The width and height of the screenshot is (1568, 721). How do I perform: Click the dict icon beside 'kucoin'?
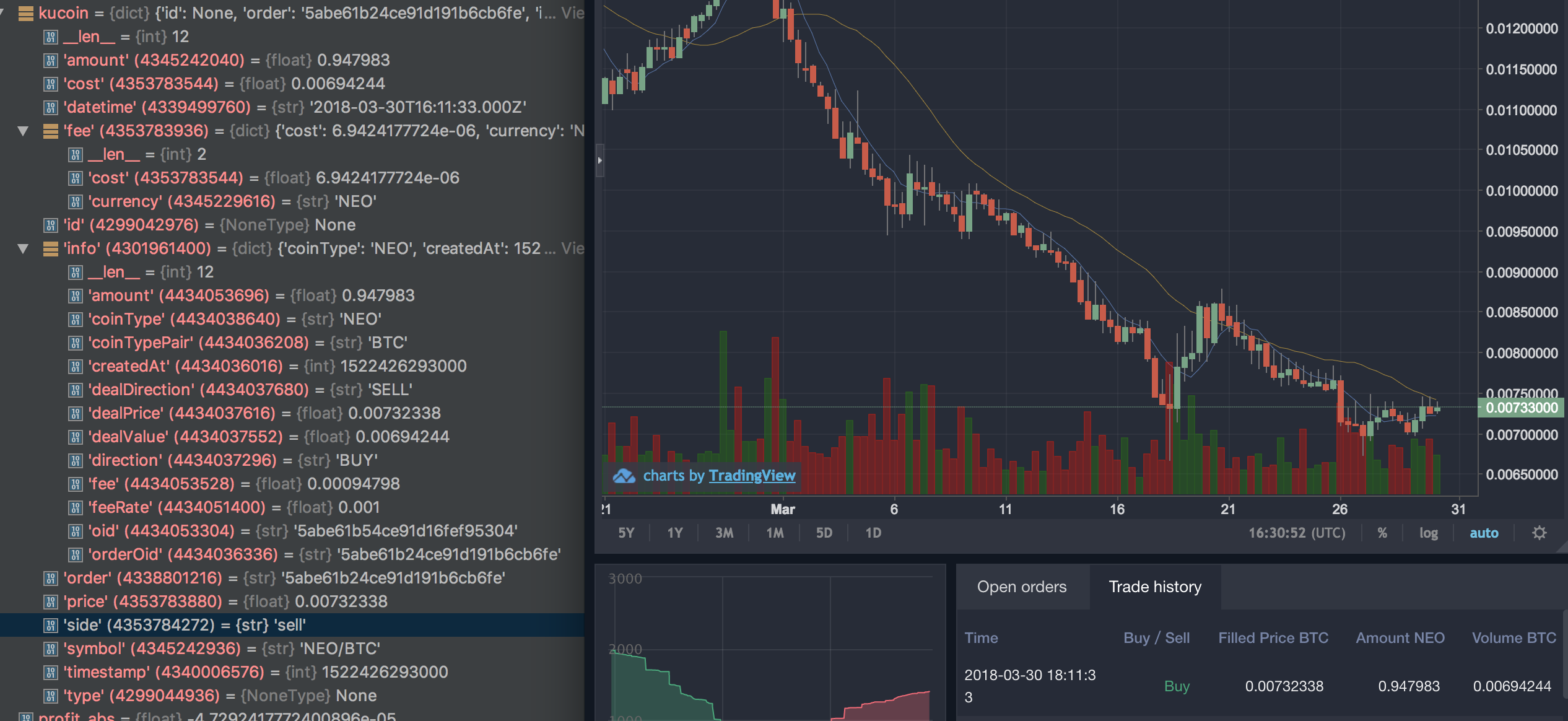click(25, 13)
